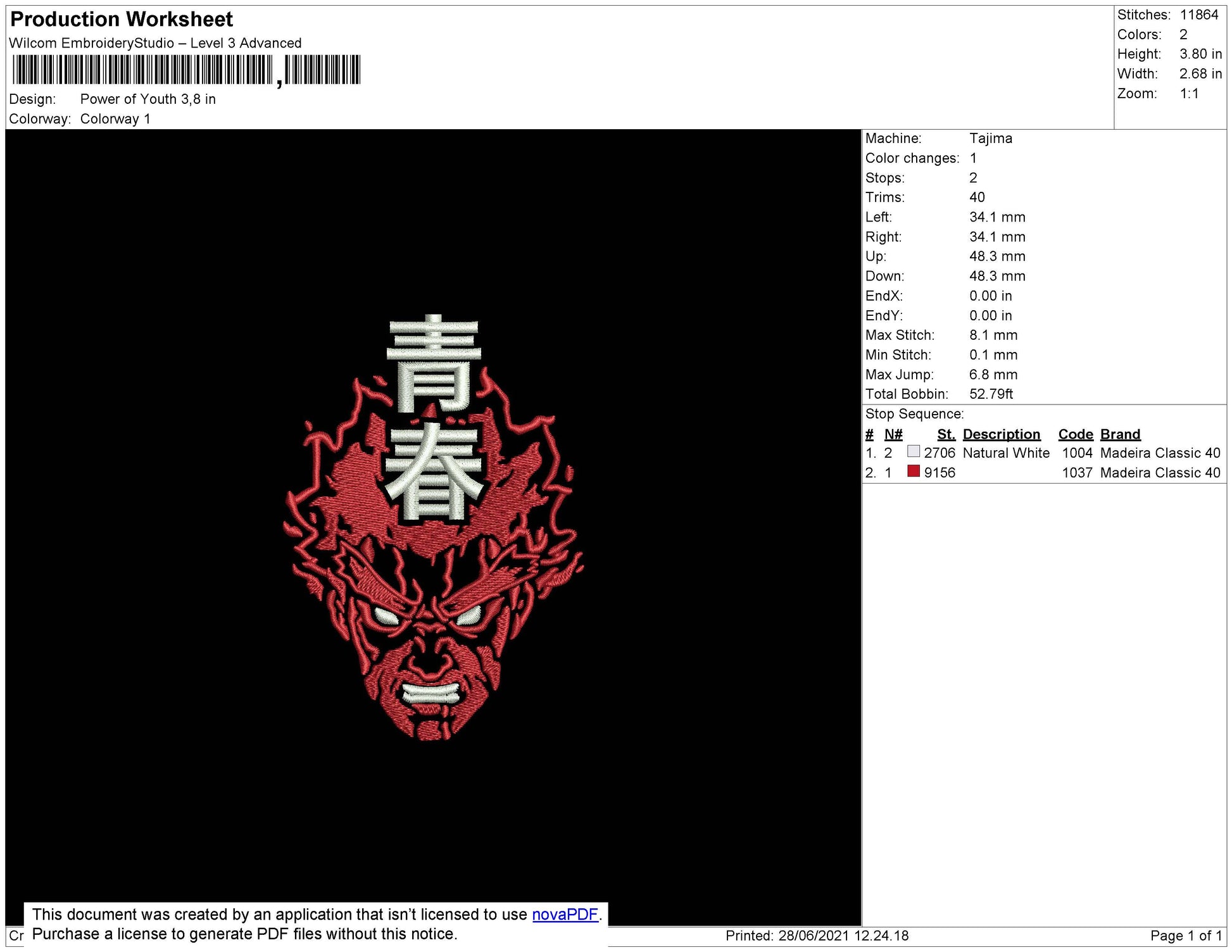
Task: Click the Description column header
Action: (1001, 434)
